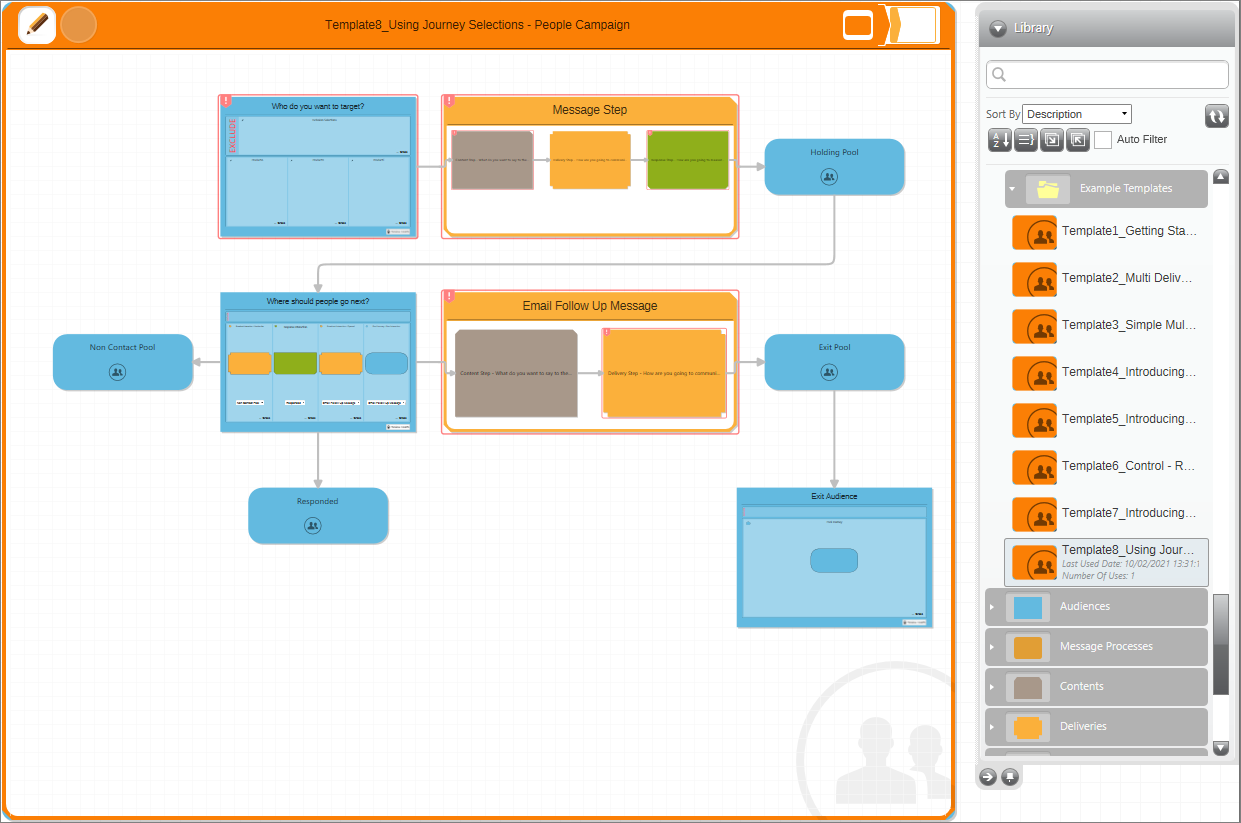Click the campaign icon beside Template3
This screenshot has width=1241, height=823.
[1034, 326]
